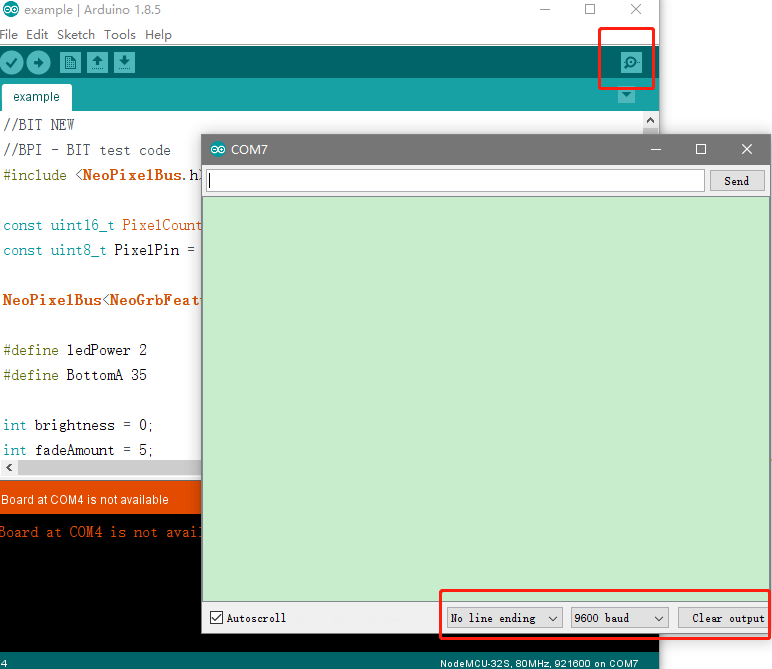Open the 9600 baud rate dropdown

coord(619,618)
